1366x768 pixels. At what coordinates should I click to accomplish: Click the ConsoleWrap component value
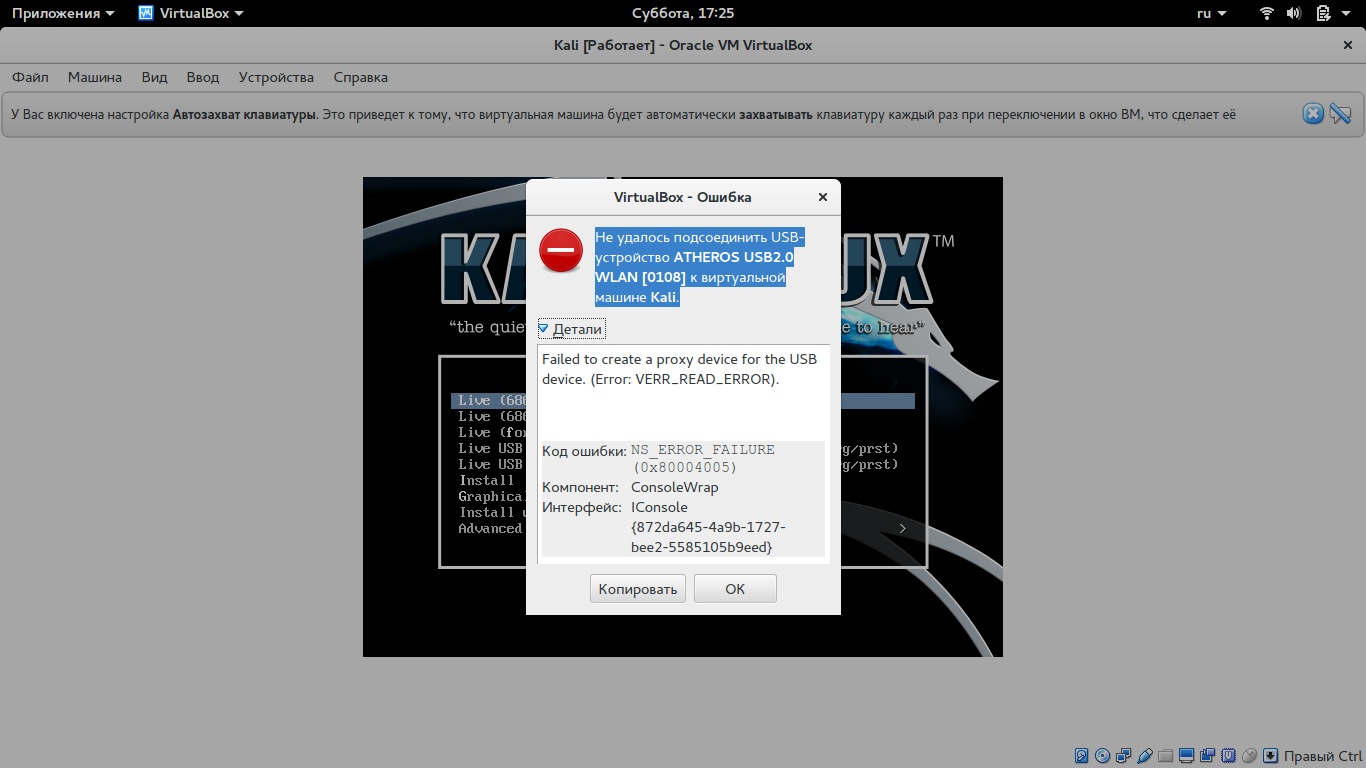pyautogui.click(x=675, y=487)
